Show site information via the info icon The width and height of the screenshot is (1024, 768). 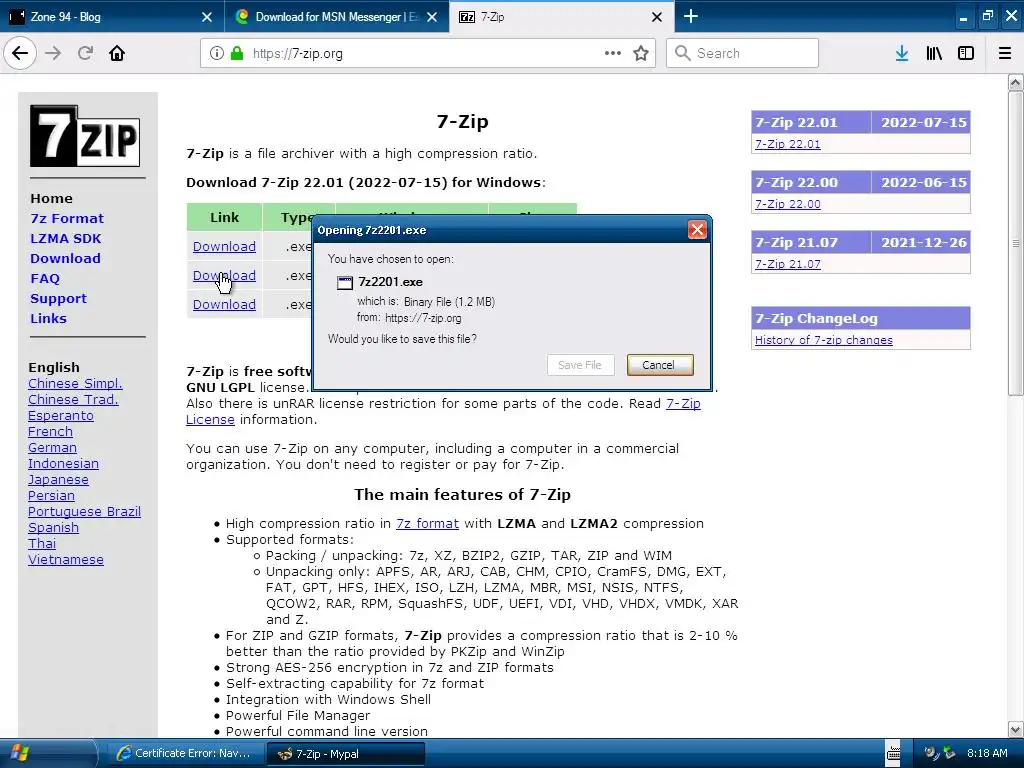217,53
